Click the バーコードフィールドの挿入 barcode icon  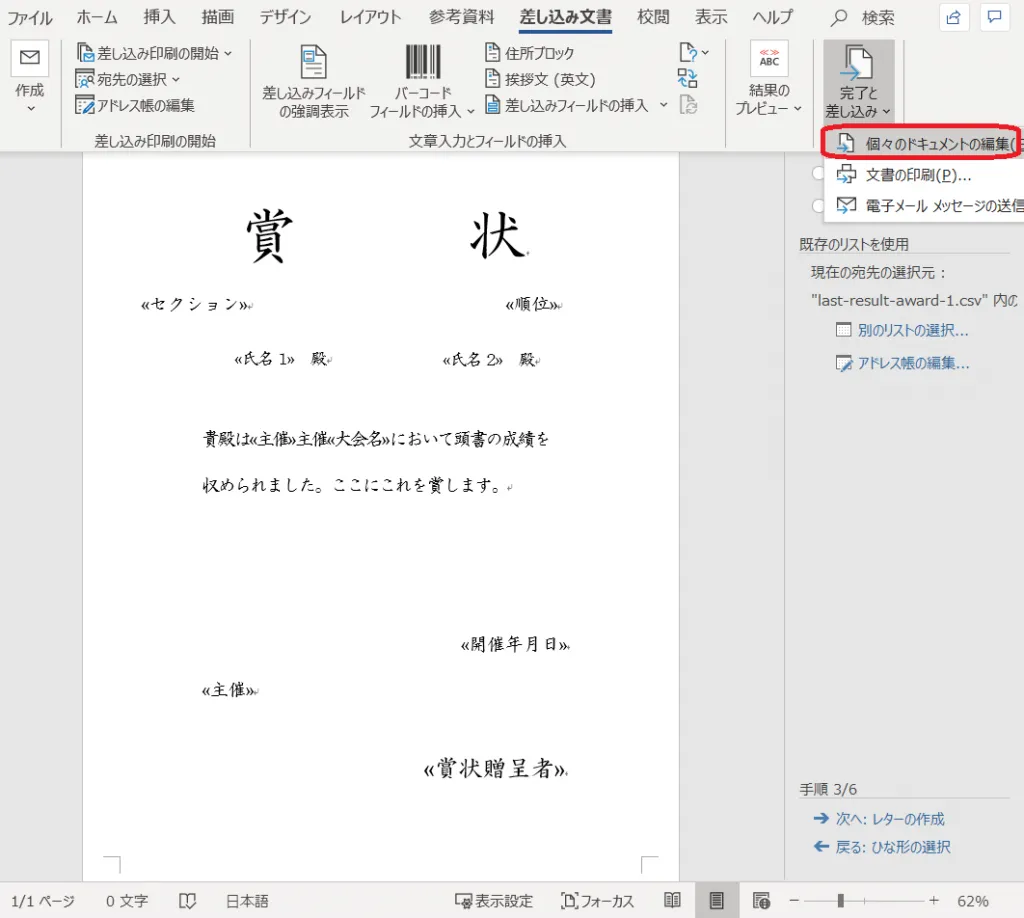pos(422,62)
